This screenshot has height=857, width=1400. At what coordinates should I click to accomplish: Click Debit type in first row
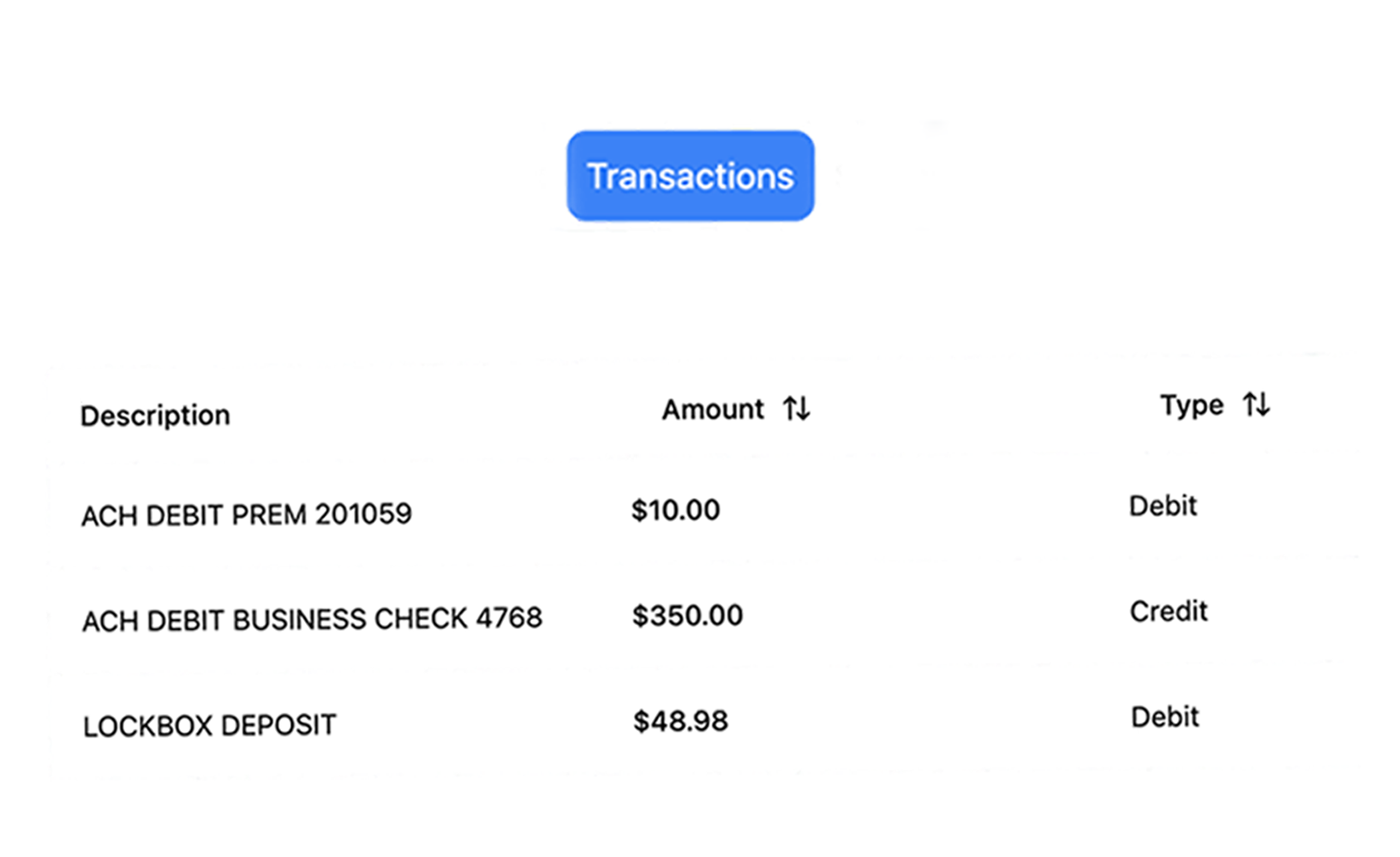[x=1163, y=506]
